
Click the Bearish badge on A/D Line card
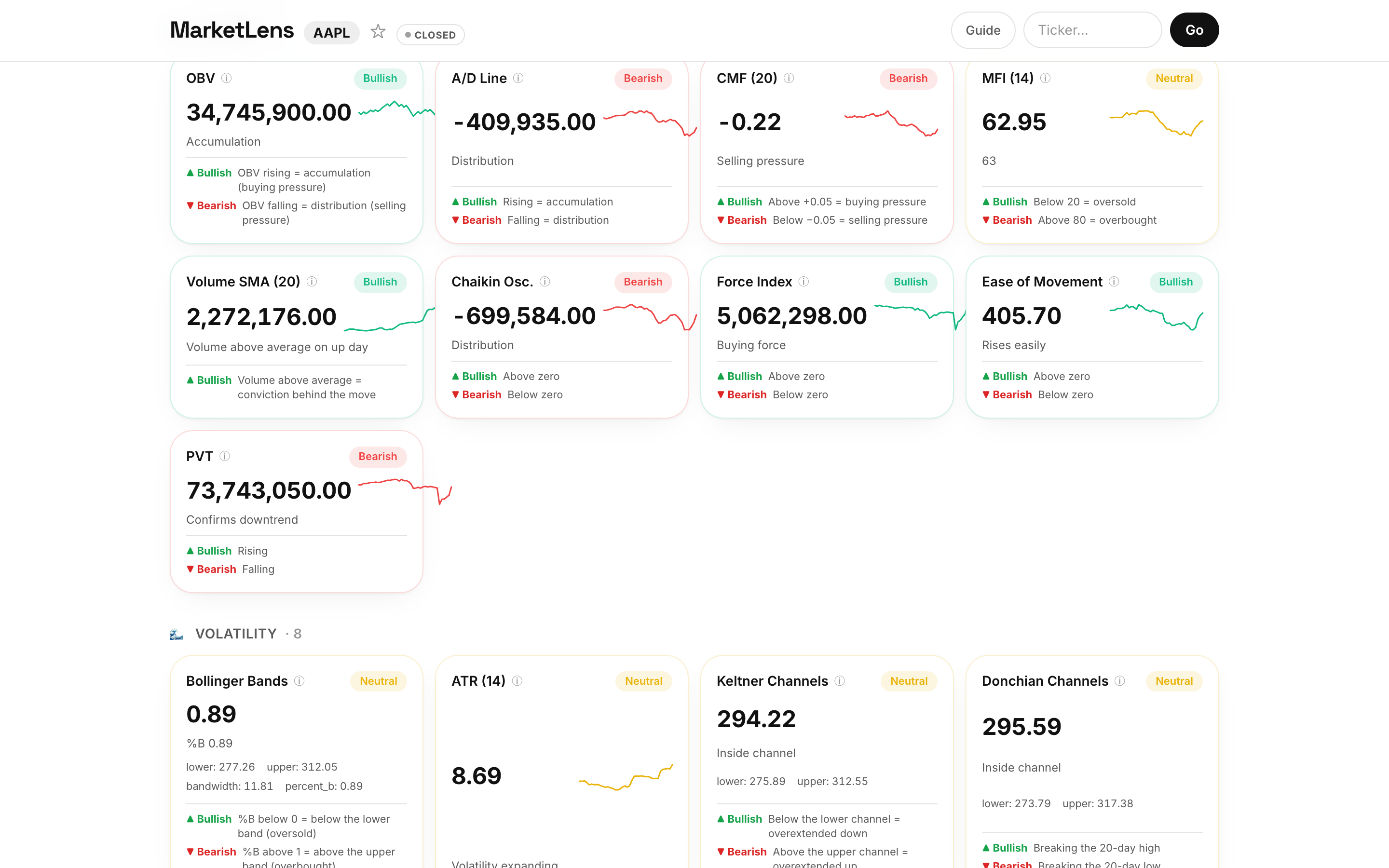pyautogui.click(x=643, y=78)
